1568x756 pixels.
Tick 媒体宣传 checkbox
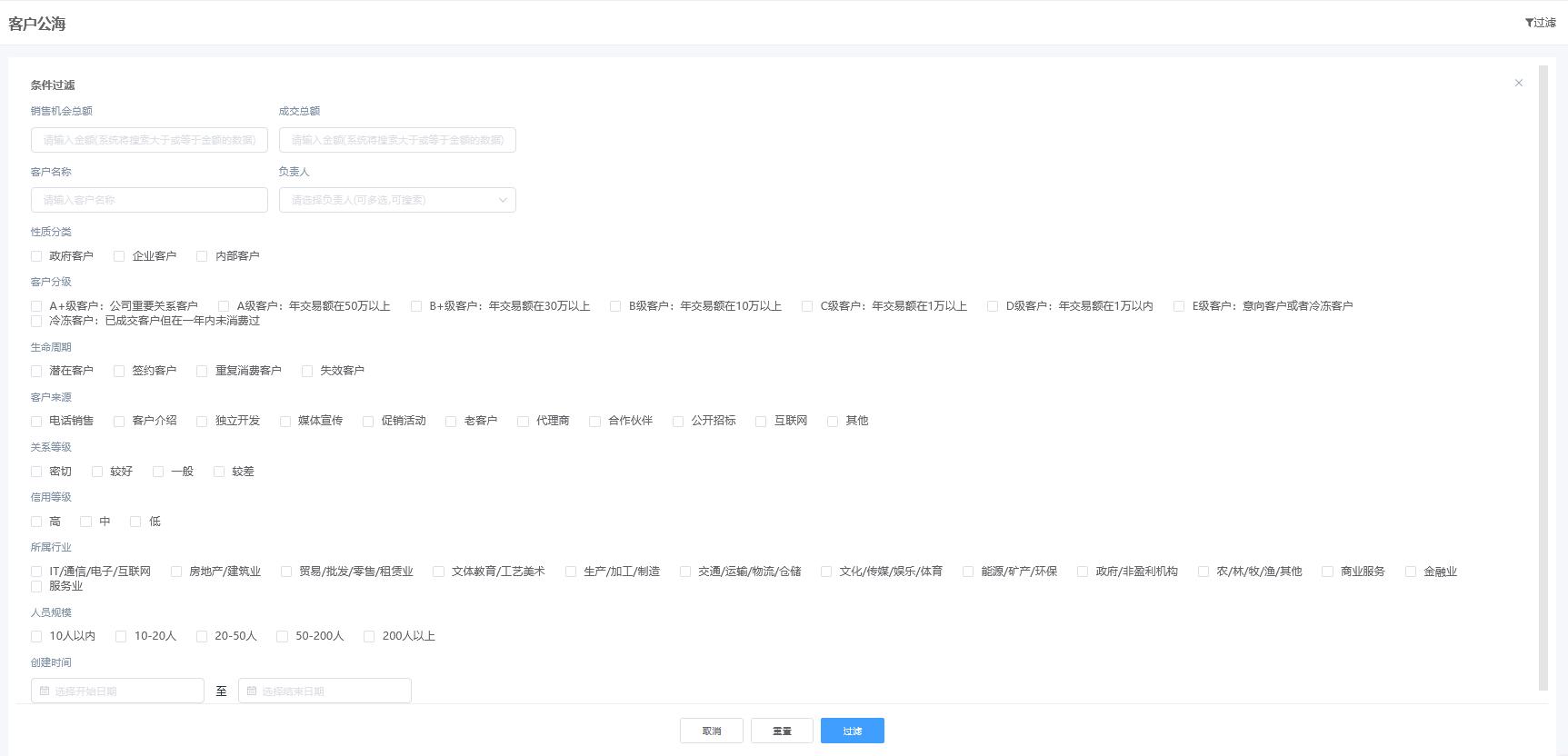[285, 421]
